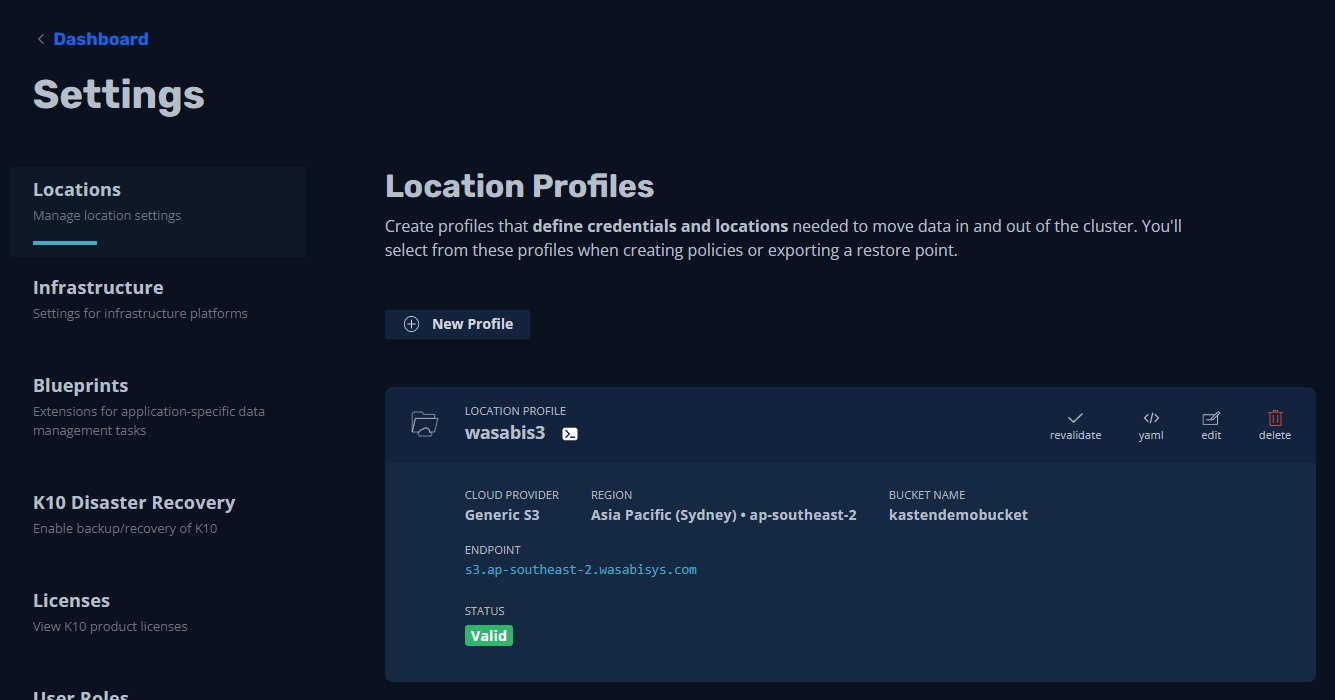Image resolution: width=1335 pixels, height=700 pixels.
Task: Click the terminal icon beside wasabis3
Action: [570, 434]
